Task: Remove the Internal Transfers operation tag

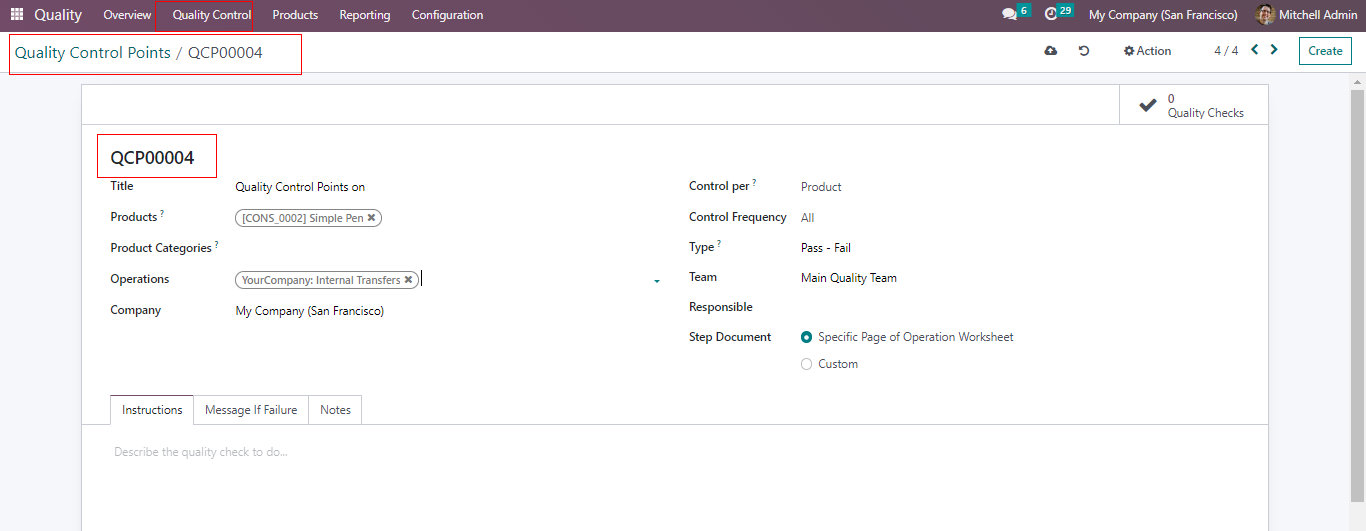Action: [408, 280]
